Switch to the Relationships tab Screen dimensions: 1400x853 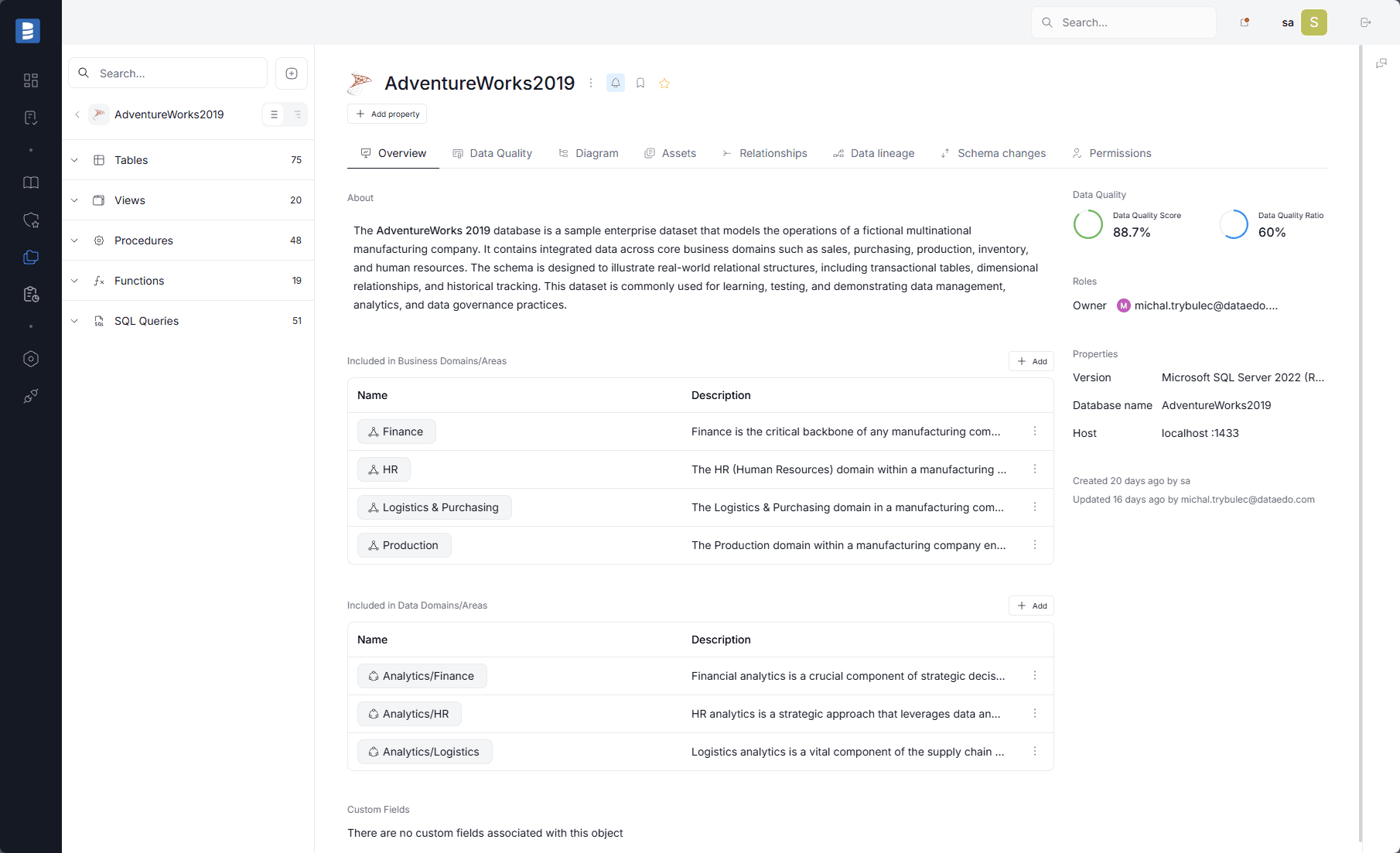tap(765, 153)
